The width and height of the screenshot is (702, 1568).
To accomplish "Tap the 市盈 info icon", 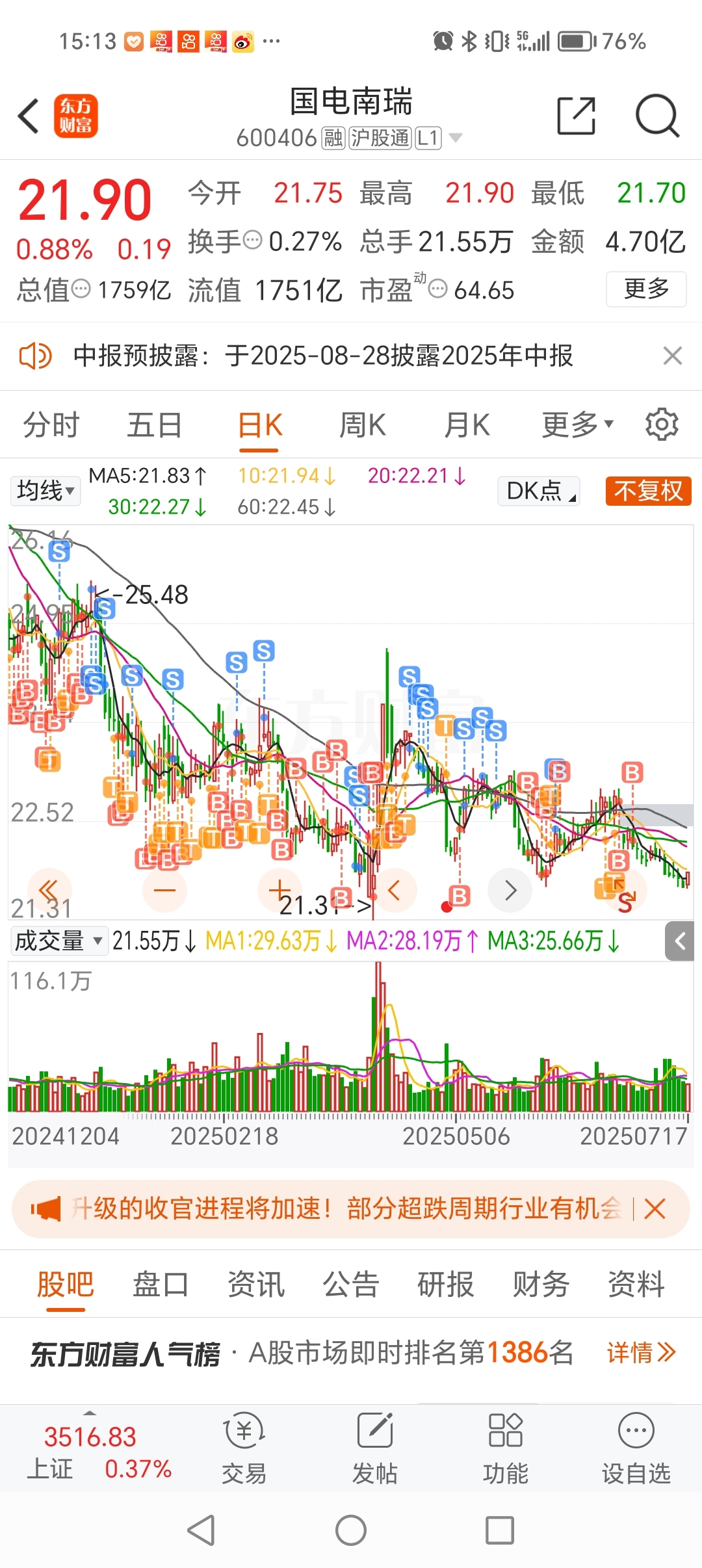I will pyautogui.click(x=439, y=288).
